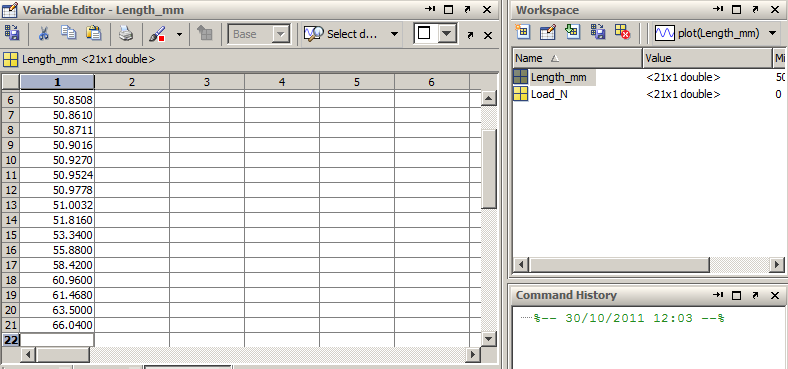Click Select data to plot button
Viewport: 788px width, 369px height.
[x=343, y=34]
